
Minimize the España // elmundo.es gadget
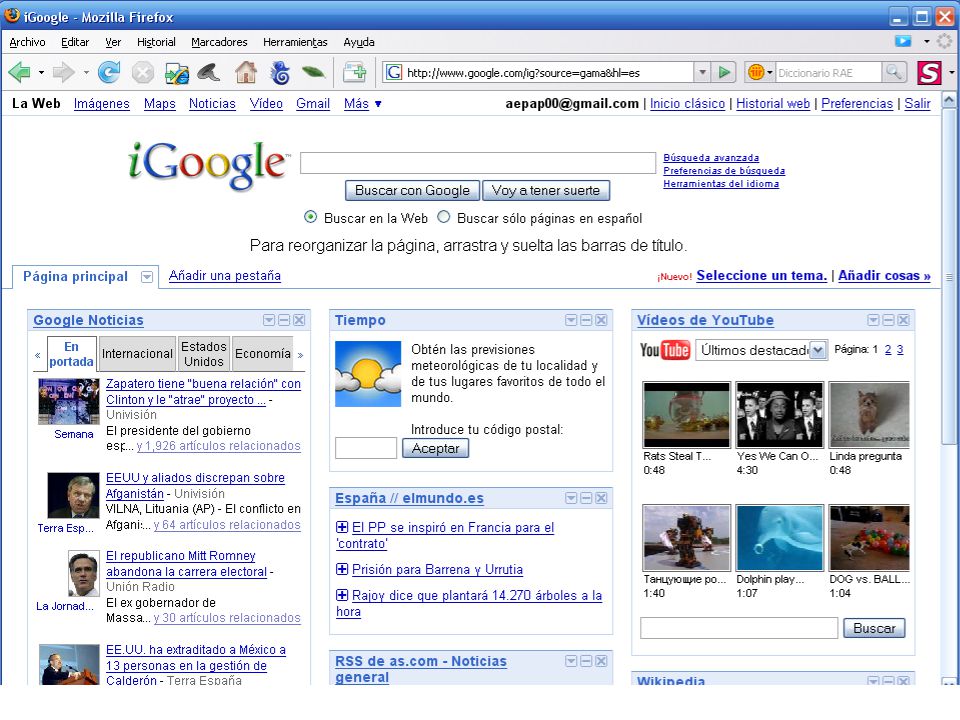[586, 498]
